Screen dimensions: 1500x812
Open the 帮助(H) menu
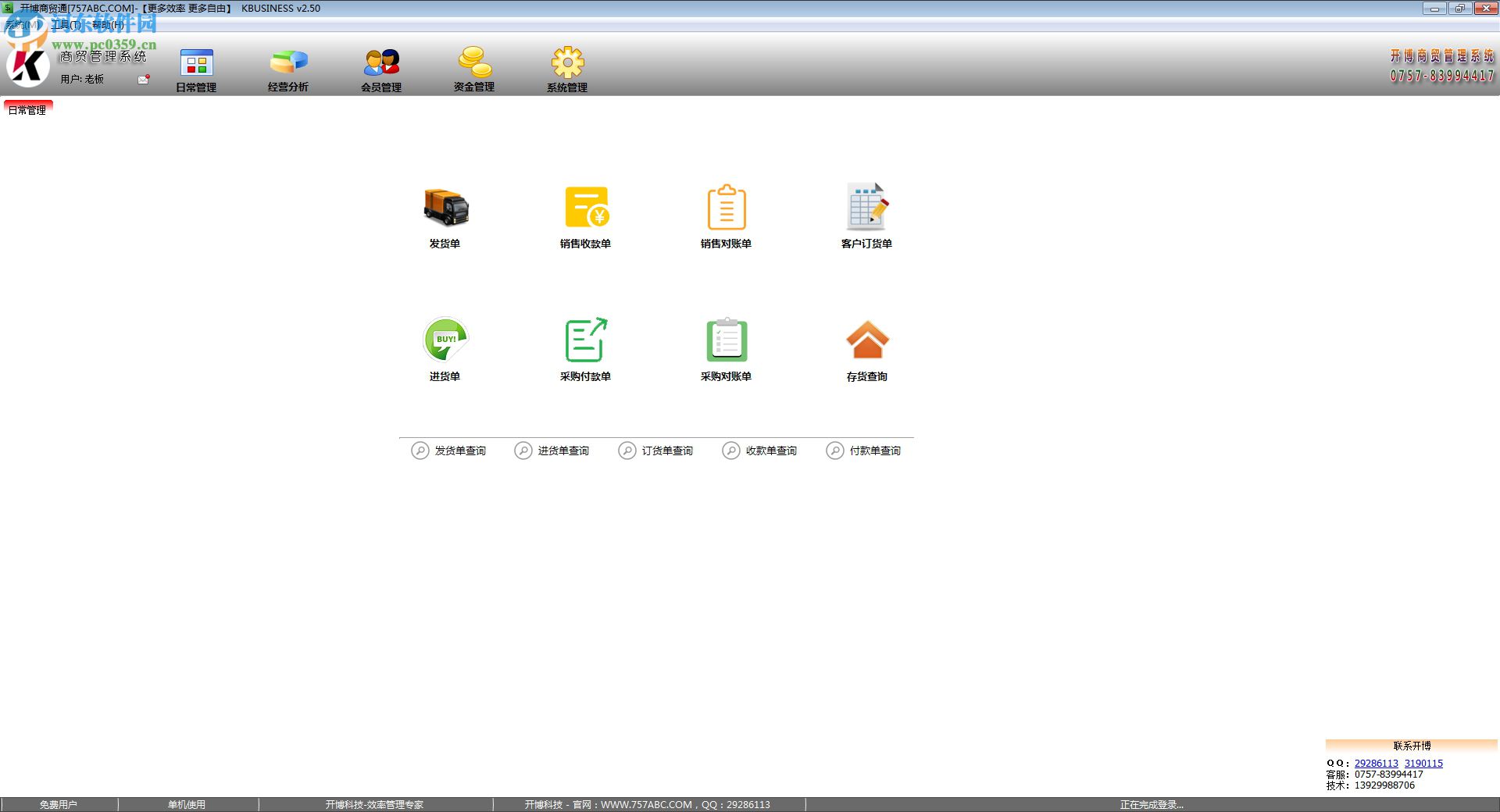coord(108,25)
